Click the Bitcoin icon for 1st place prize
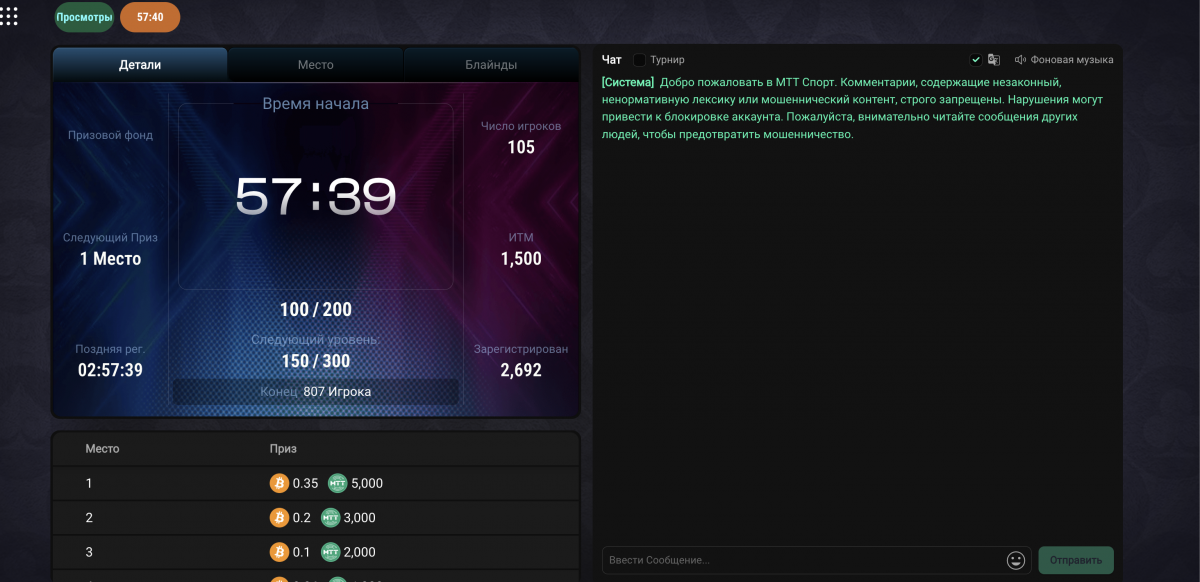The image size is (1200, 582). (279, 484)
